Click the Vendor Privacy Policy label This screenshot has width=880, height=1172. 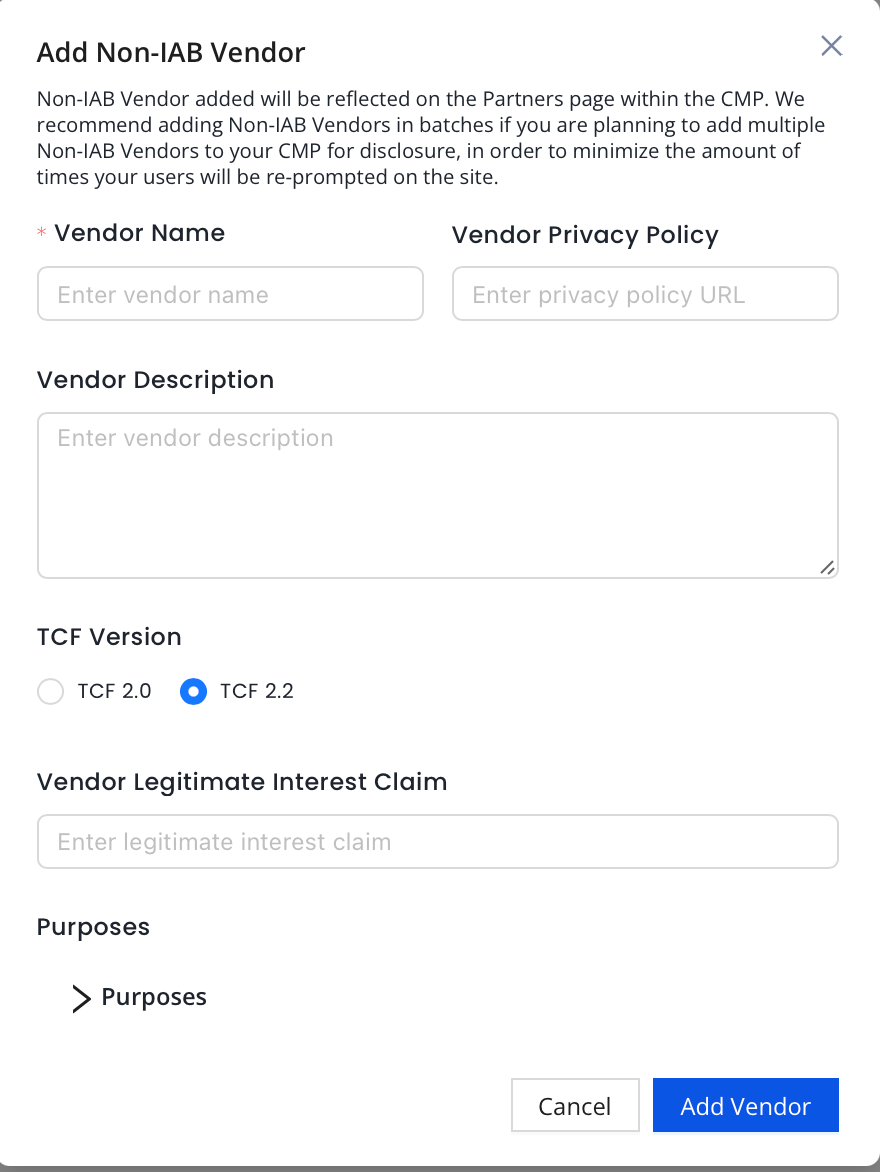585,235
